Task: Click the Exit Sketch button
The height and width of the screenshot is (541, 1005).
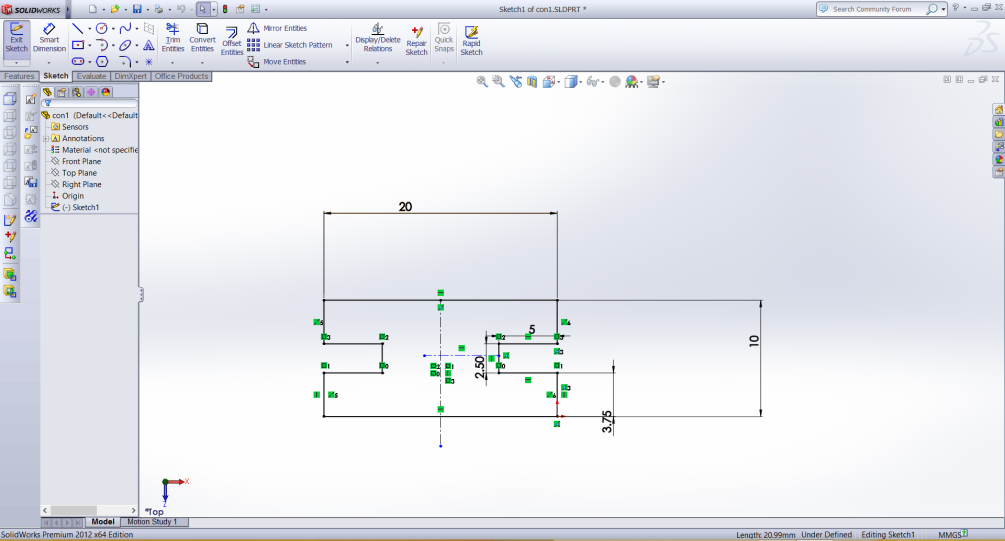Action: point(16,38)
